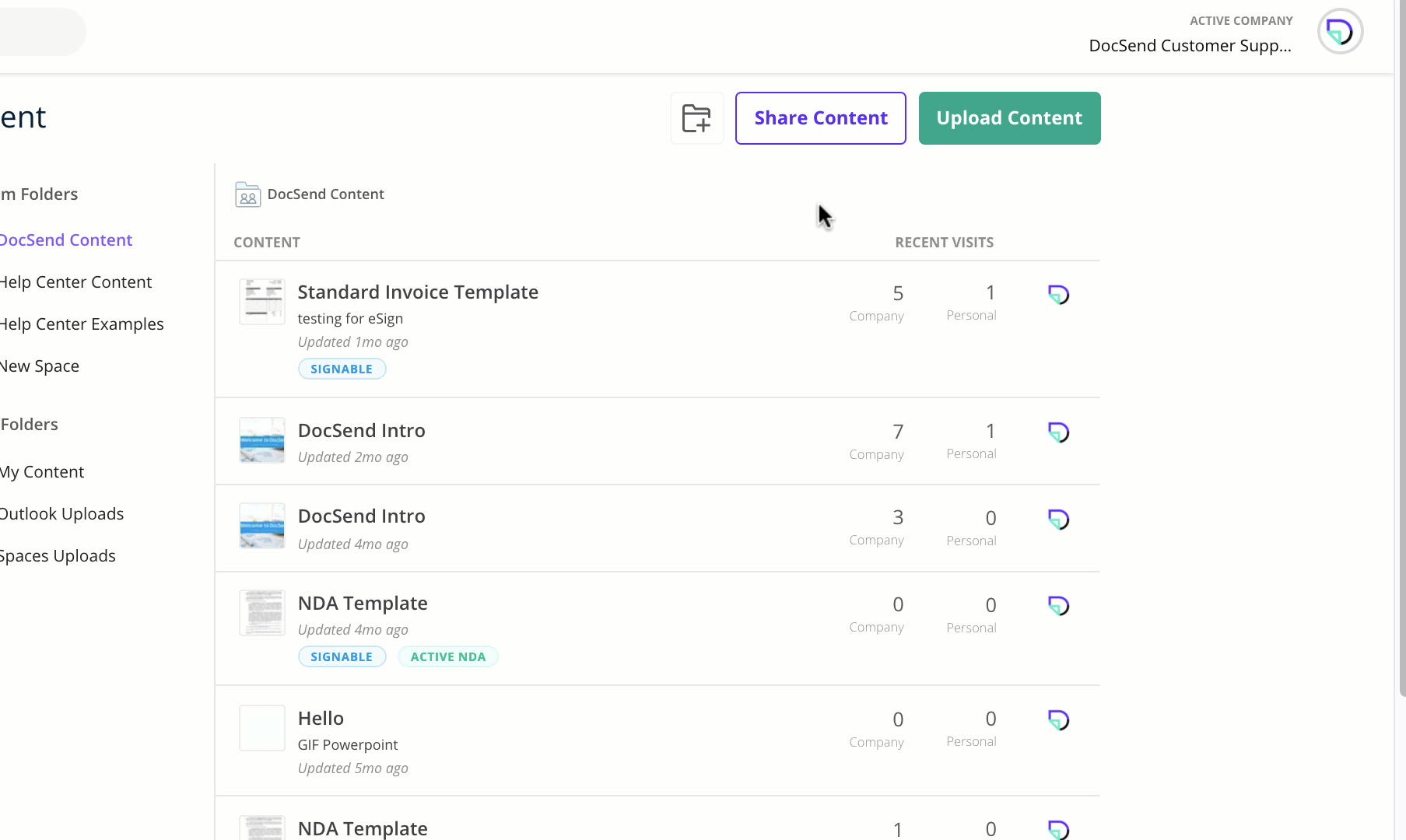Click the new folder icon button
1406x840 pixels.
(696, 118)
